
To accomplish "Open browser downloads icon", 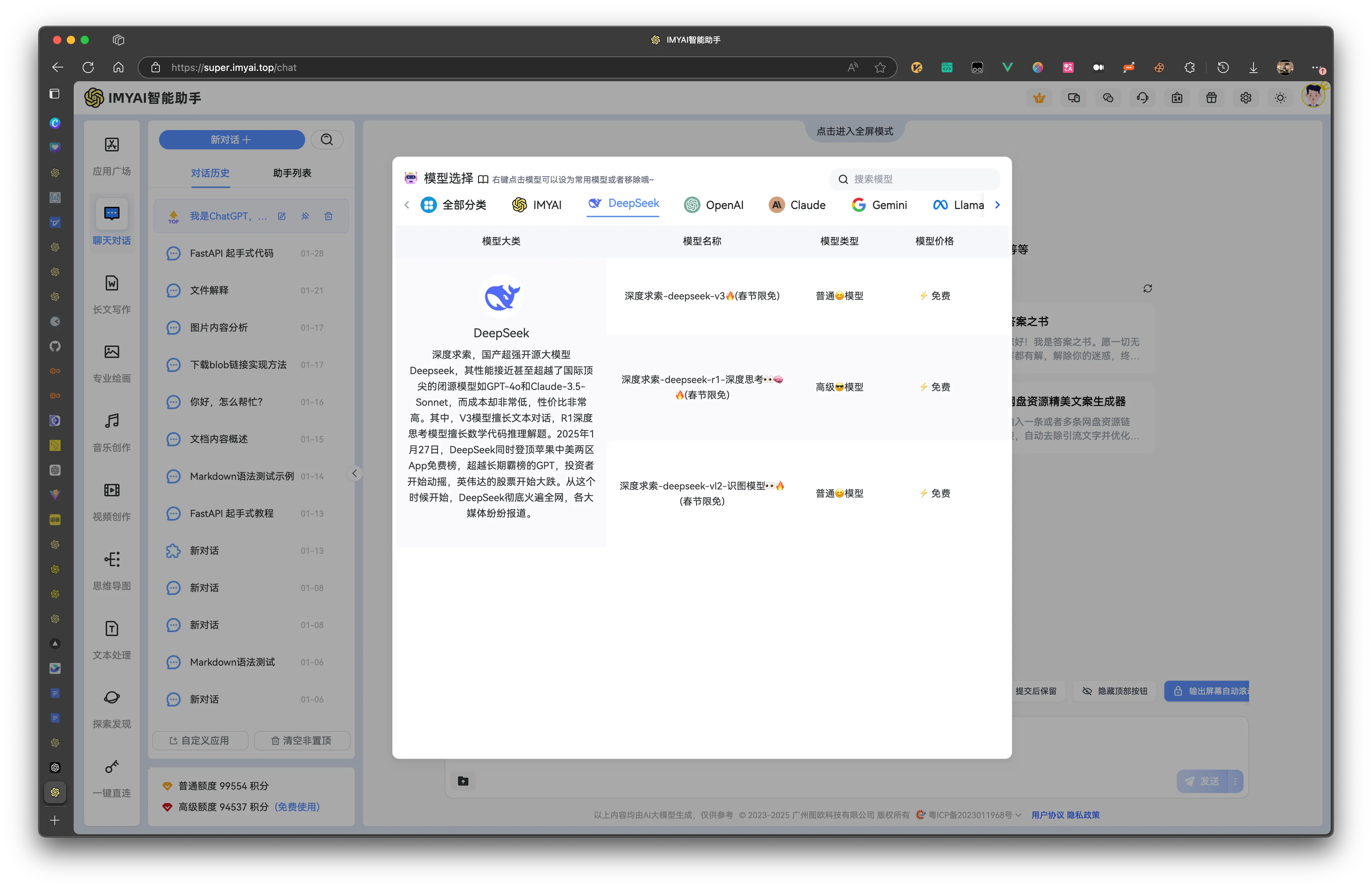I will click(1253, 67).
